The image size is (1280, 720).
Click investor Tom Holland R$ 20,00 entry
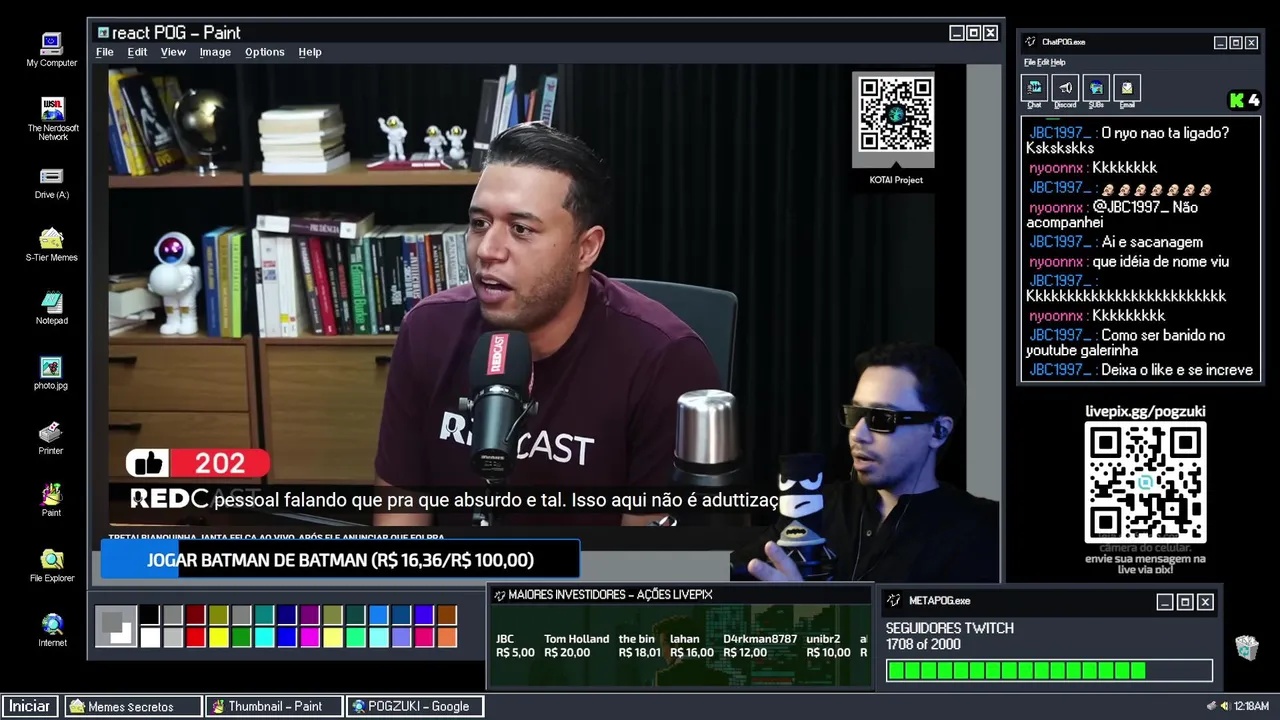pos(576,645)
